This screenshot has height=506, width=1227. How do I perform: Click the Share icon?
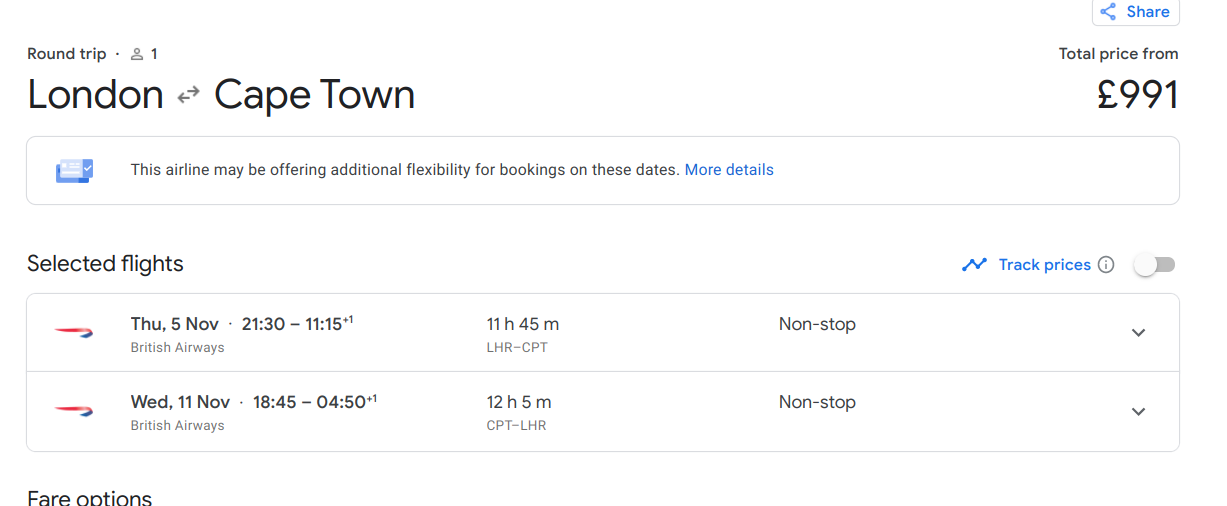click(x=1108, y=12)
